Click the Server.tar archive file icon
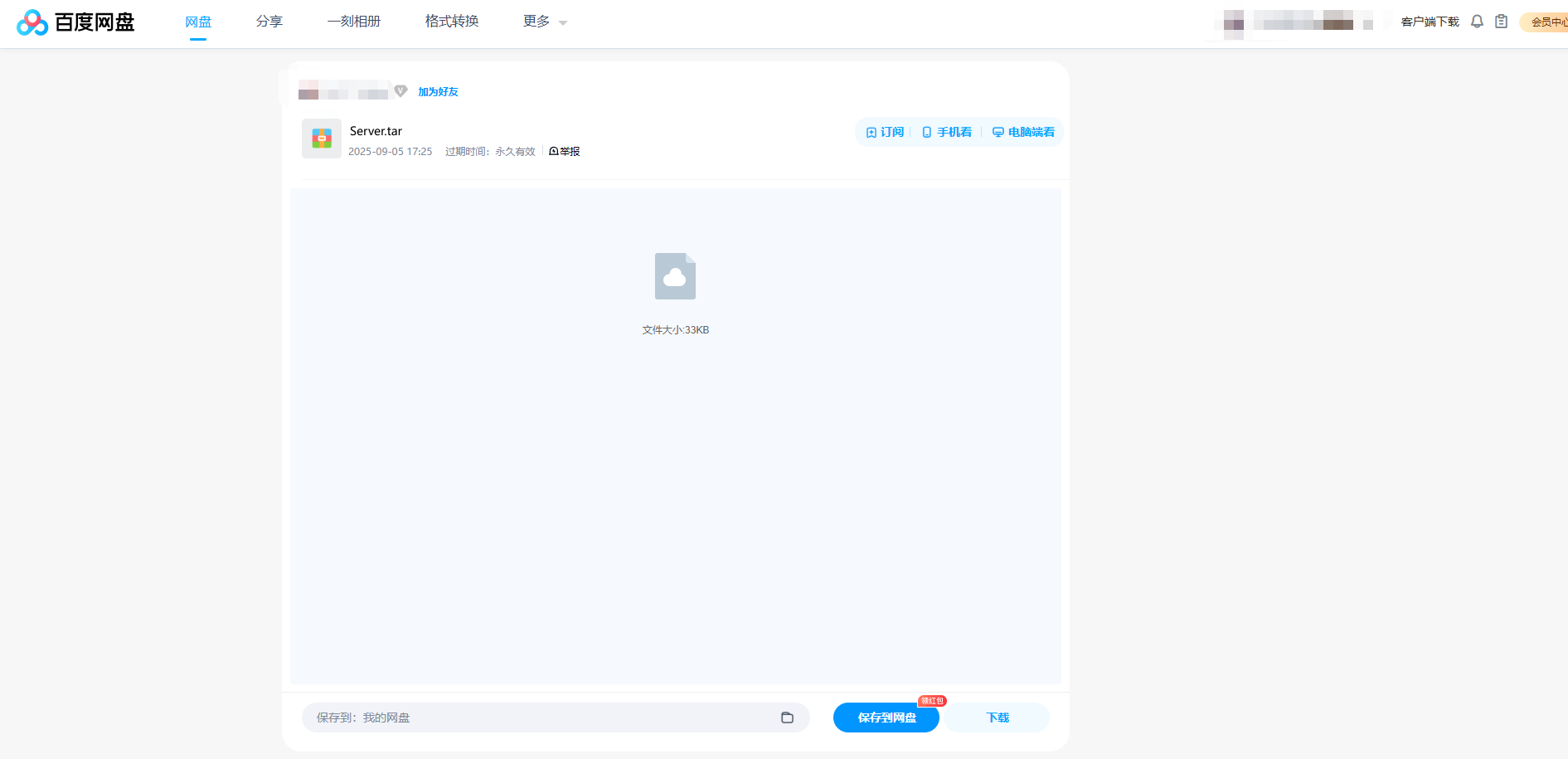 click(322, 139)
